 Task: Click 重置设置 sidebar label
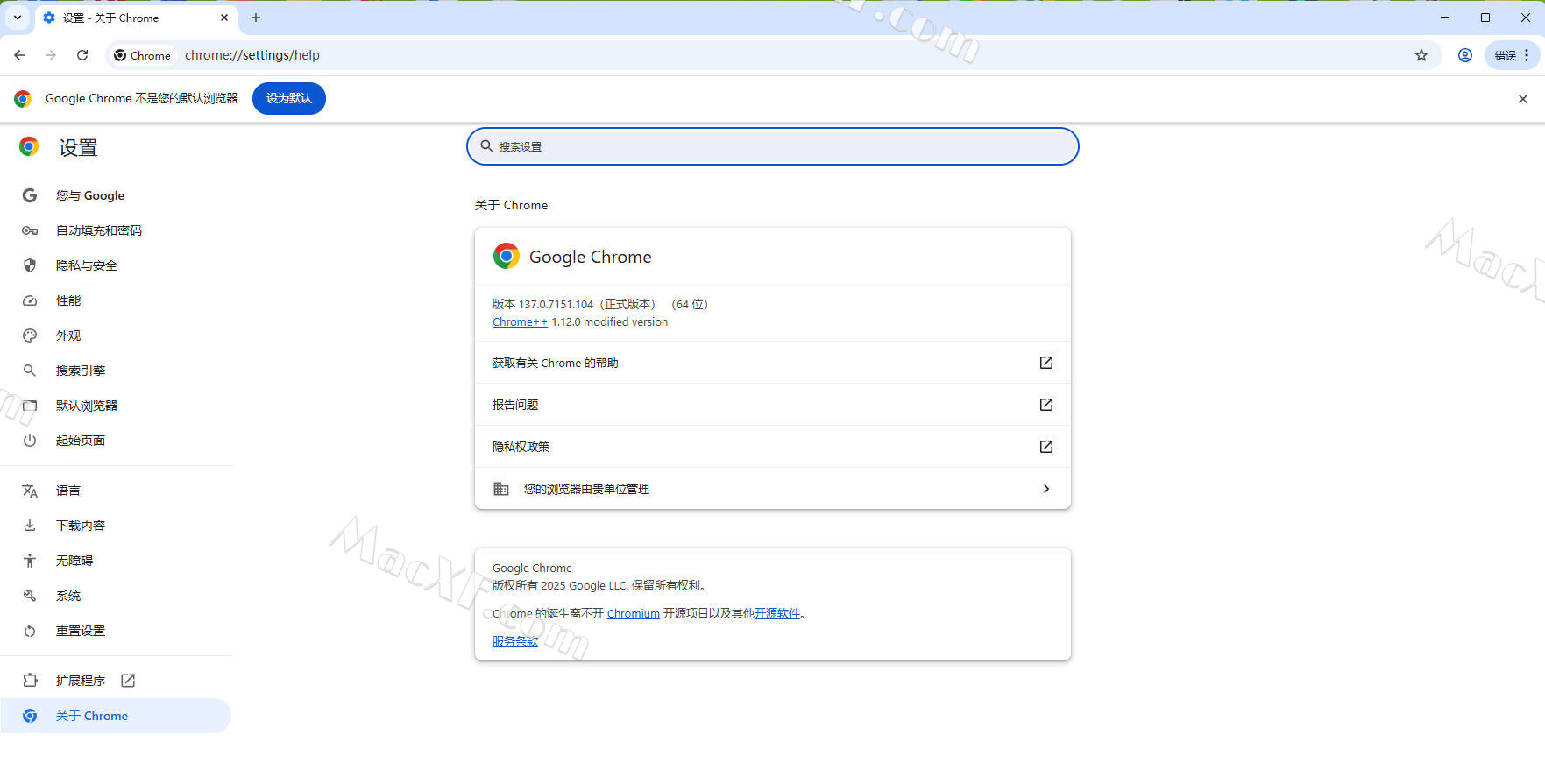pos(81,631)
